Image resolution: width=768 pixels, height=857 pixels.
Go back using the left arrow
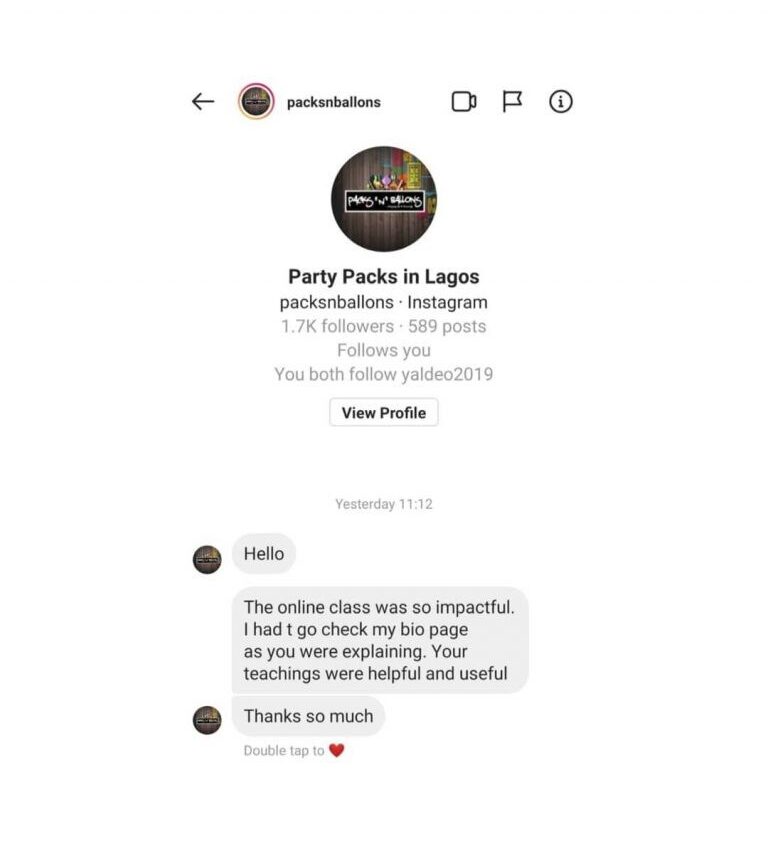point(203,102)
